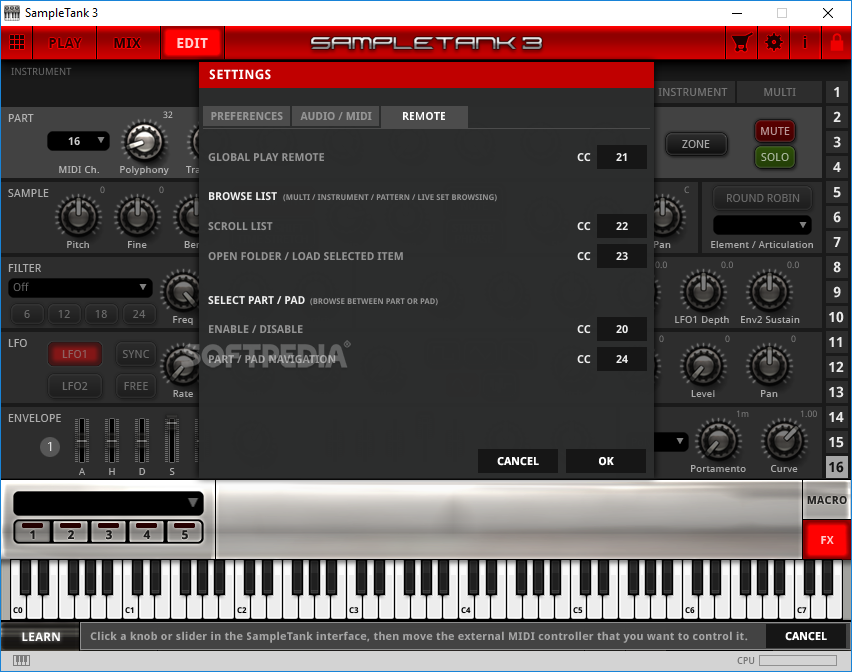Switch to the INSTRUMENT browser tab
The height and width of the screenshot is (672, 852).
pyautogui.click(x=693, y=92)
